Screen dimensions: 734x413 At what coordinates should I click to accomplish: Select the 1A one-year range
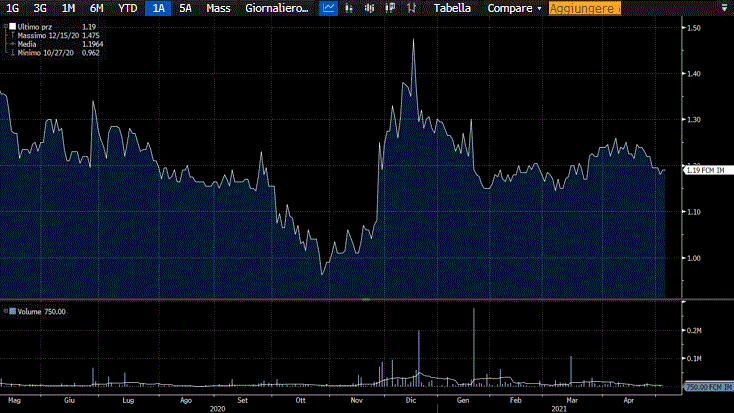[x=158, y=8]
